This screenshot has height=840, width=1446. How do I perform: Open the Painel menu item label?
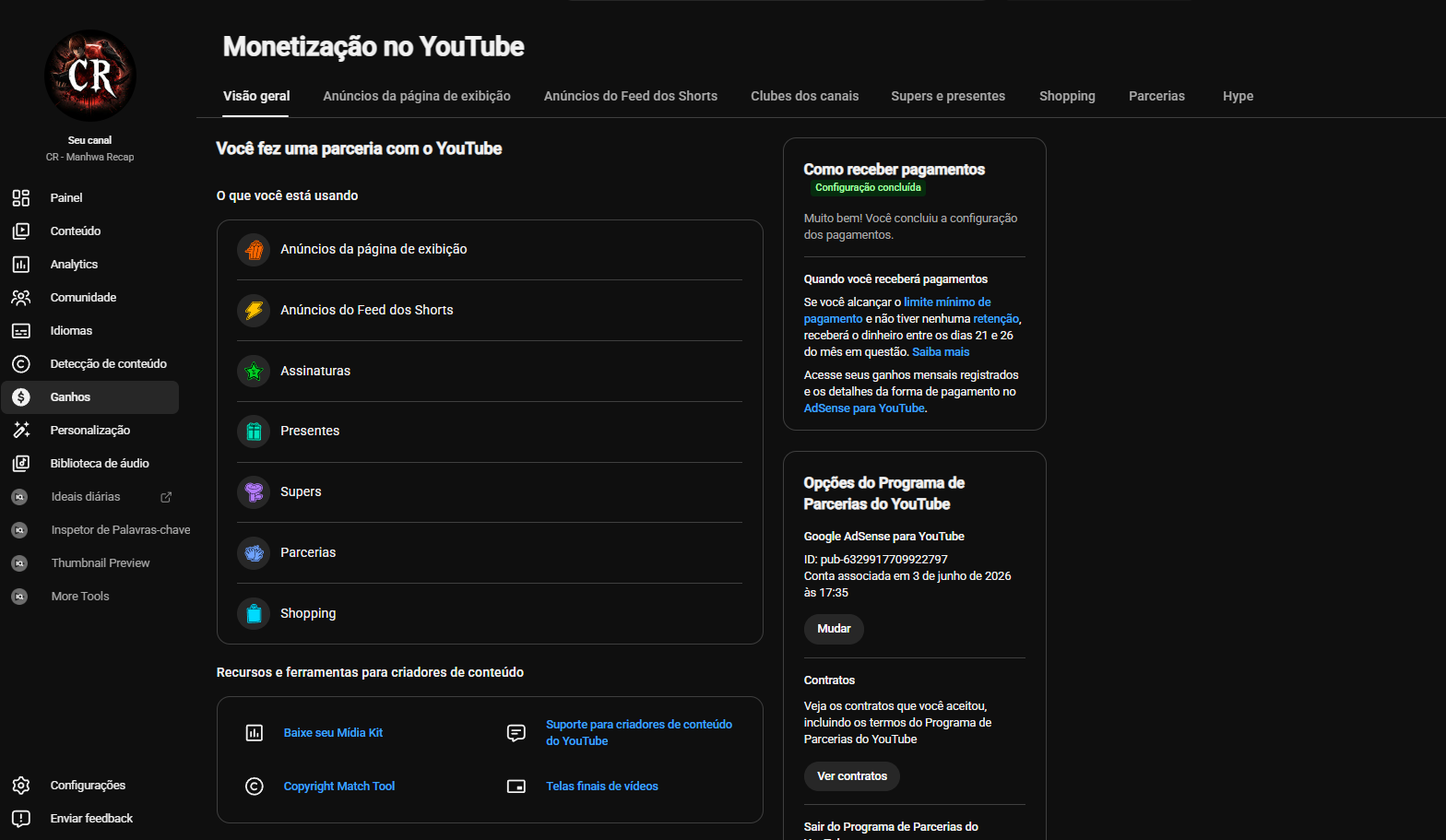pyautogui.click(x=66, y=198)
